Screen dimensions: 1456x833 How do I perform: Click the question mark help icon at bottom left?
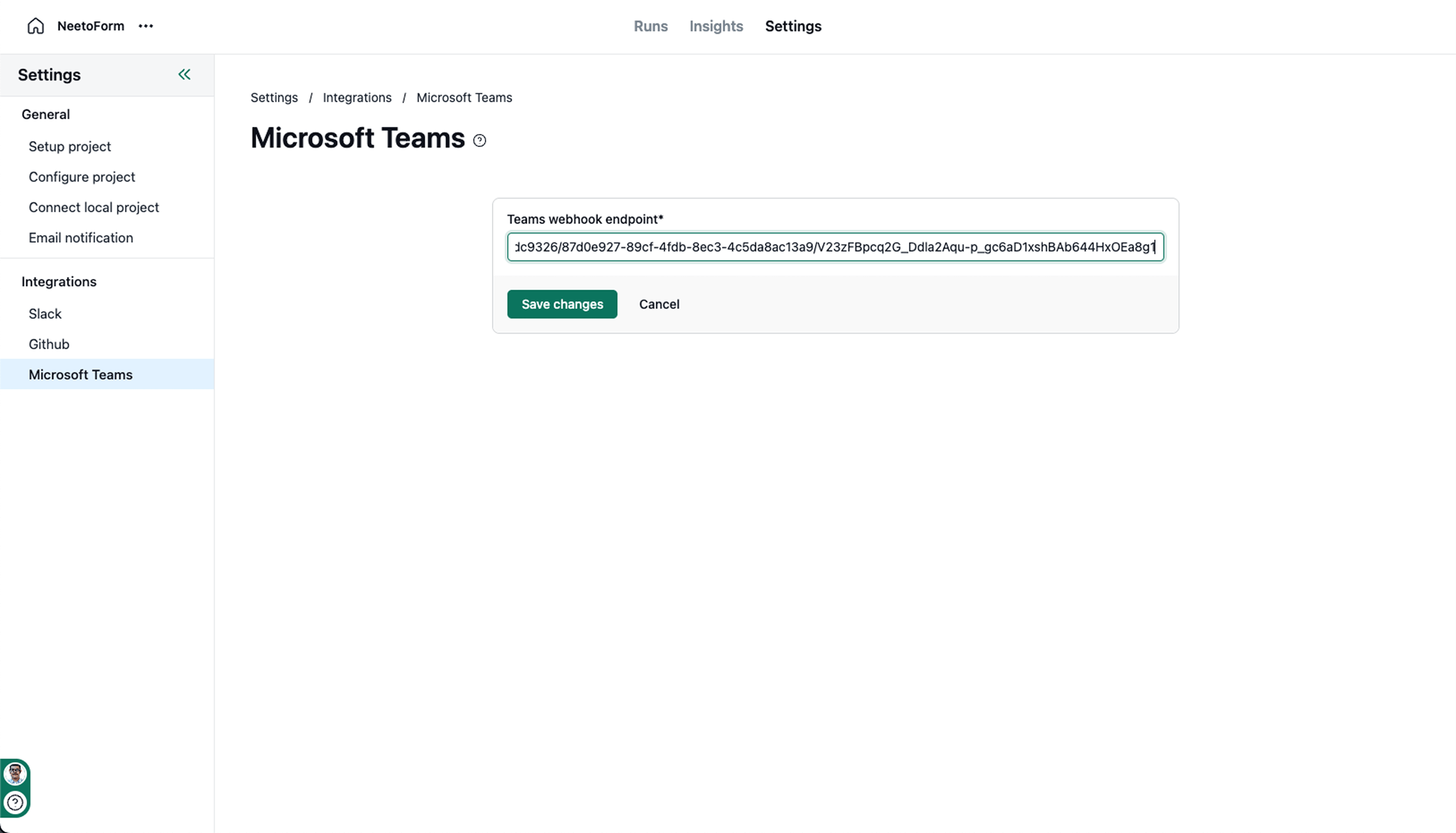pyautogui.click(x=15, y=803)
